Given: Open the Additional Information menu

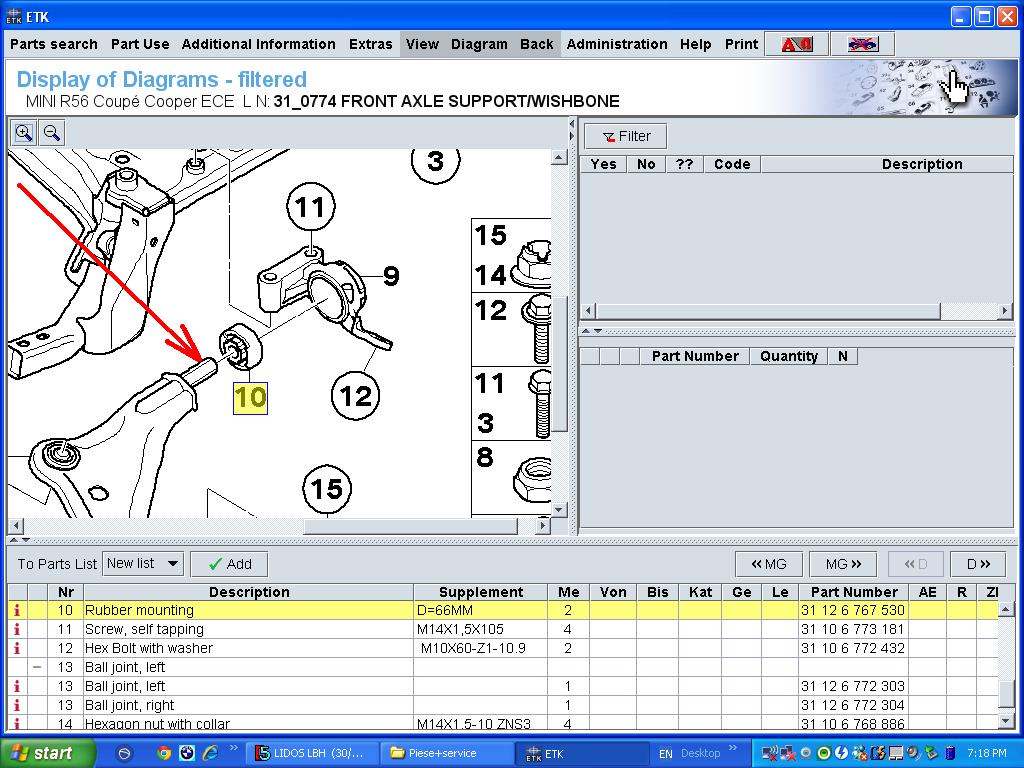Looking at the screenshot, I should pyautogui.click(x=258, y=44).
